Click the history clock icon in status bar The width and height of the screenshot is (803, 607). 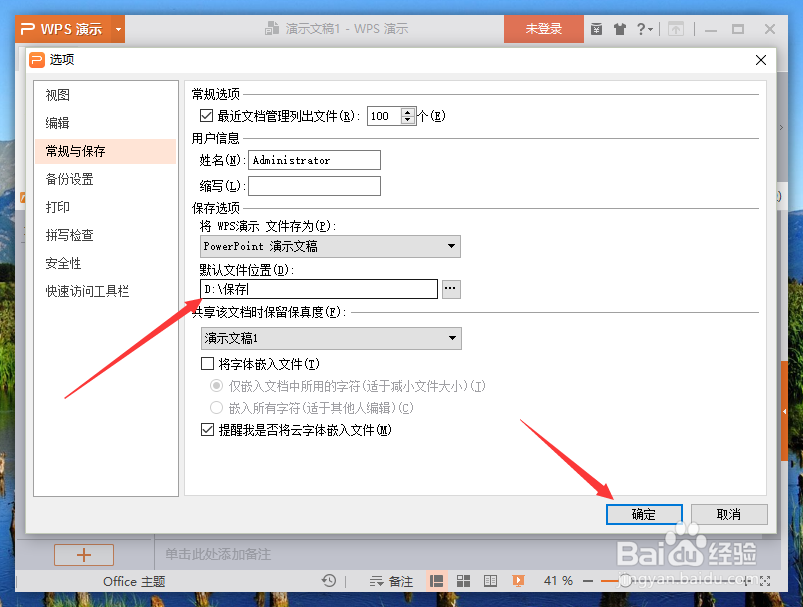click(329, 580)
